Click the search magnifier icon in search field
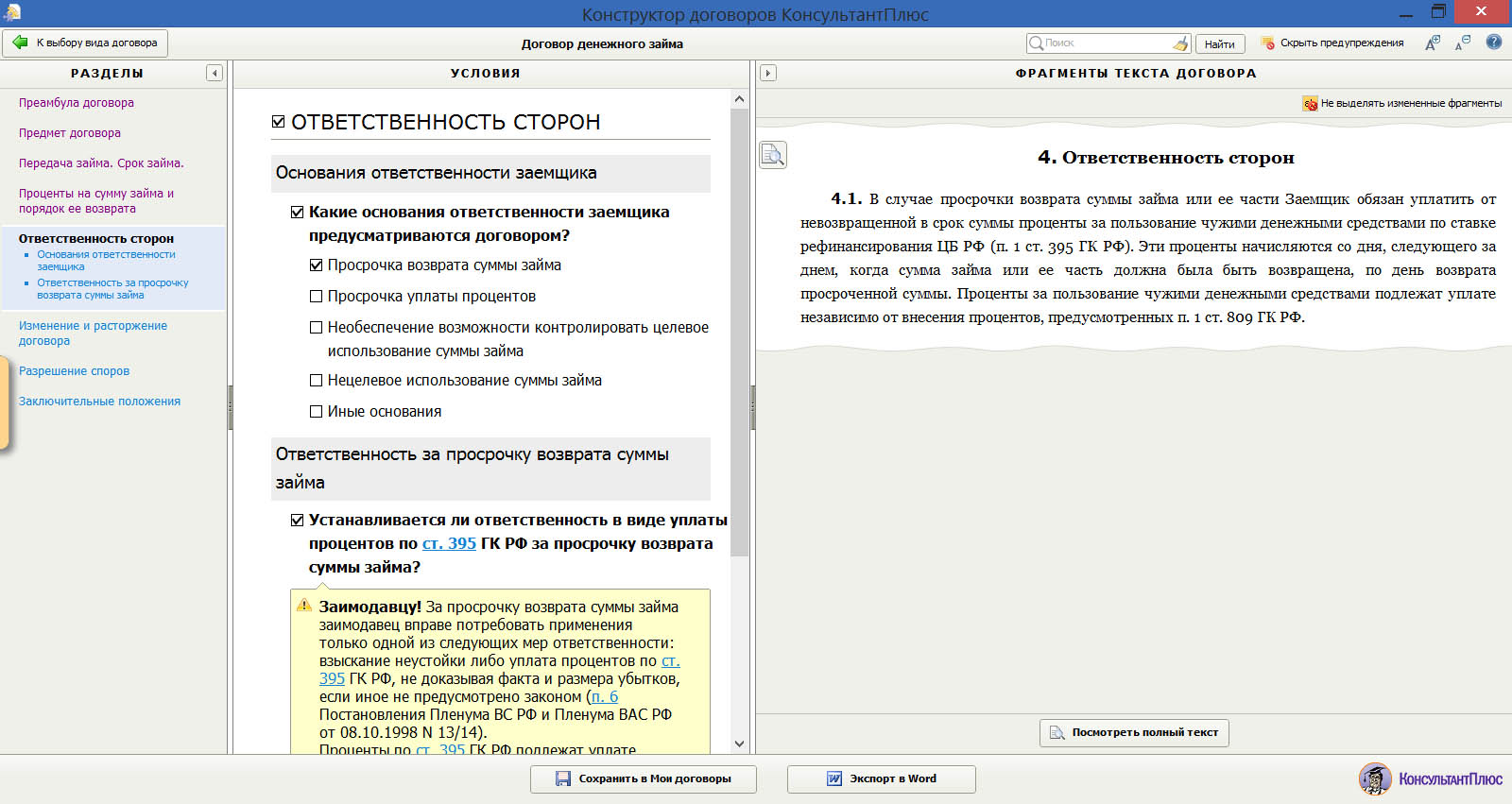The width and height of the screenshot is (1512, 804). (1037, 43)
